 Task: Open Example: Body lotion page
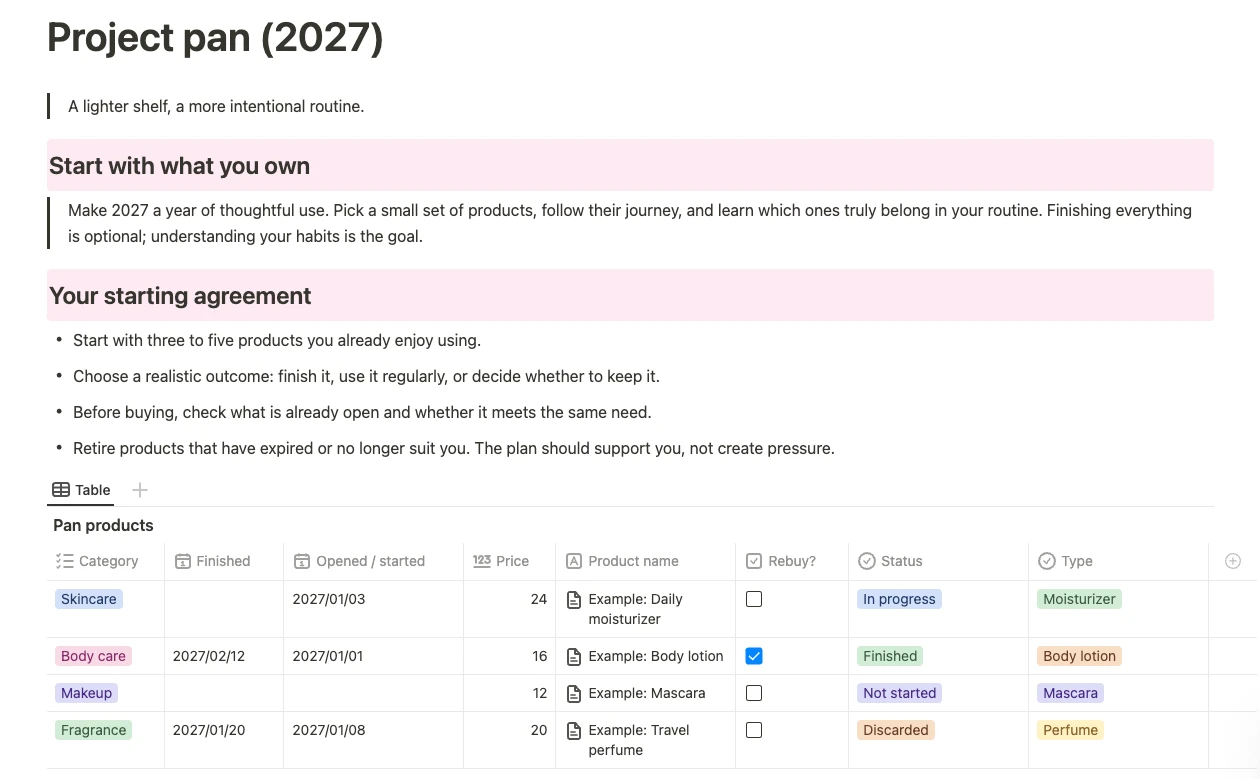(x=656, y=656)
